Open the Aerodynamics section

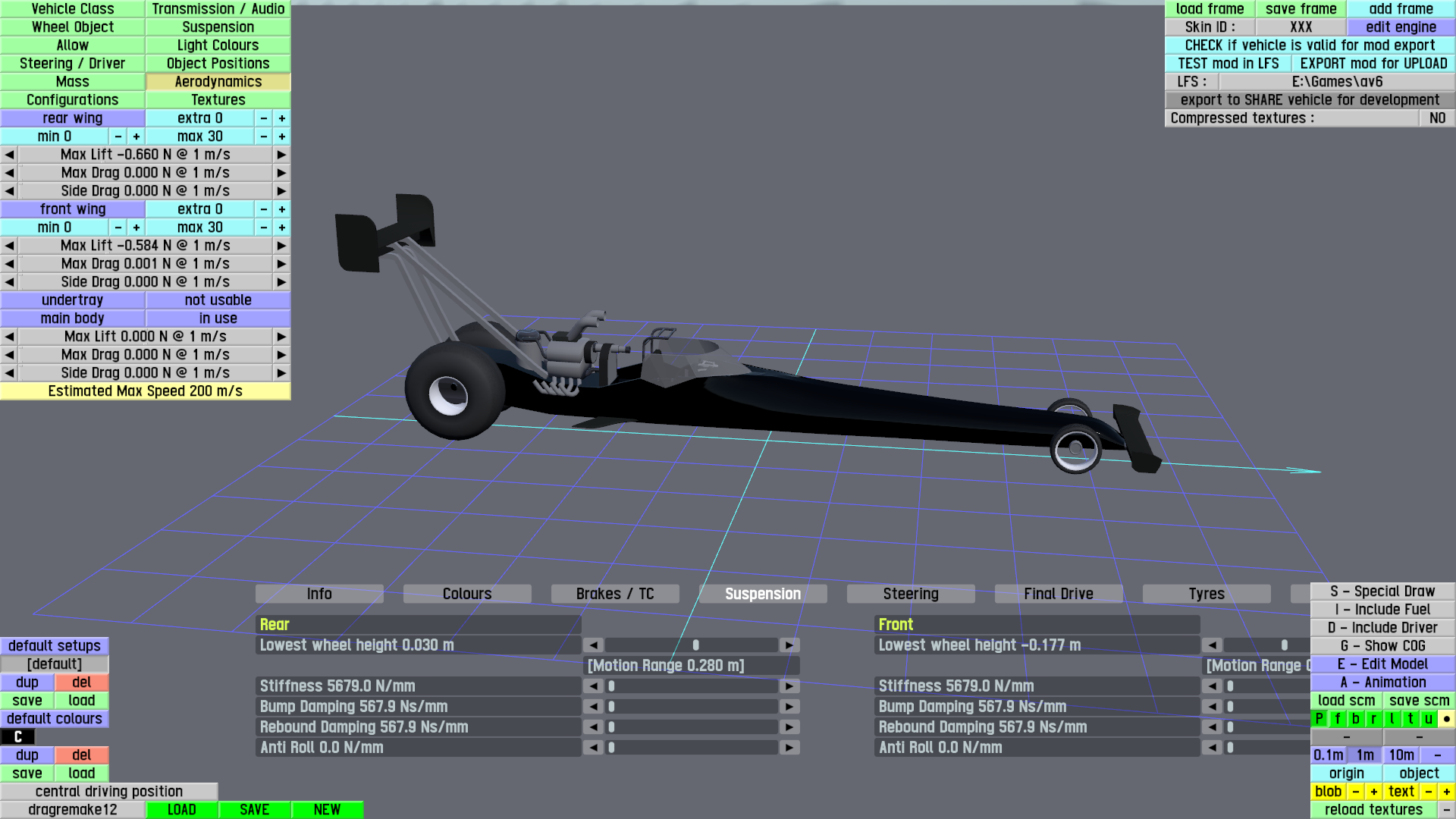point(218,82)
